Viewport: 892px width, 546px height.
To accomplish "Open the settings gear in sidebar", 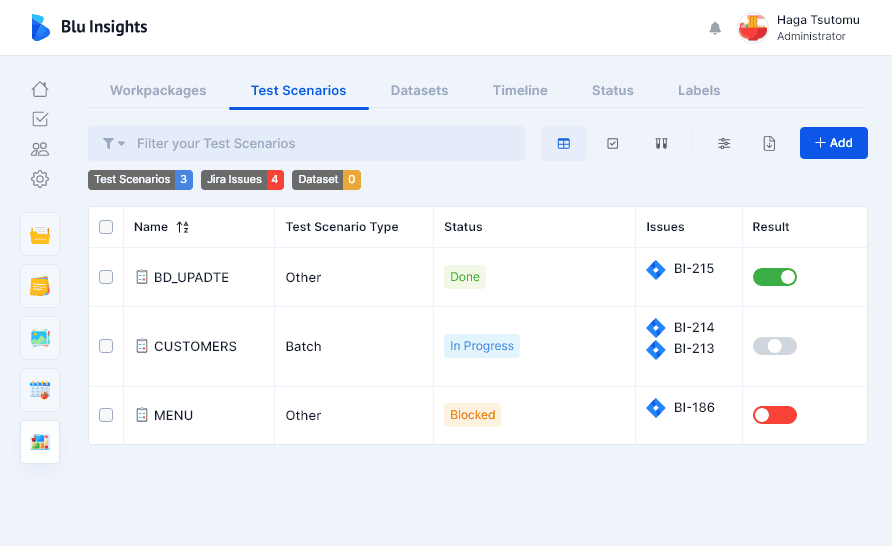I will pos(40,179).
